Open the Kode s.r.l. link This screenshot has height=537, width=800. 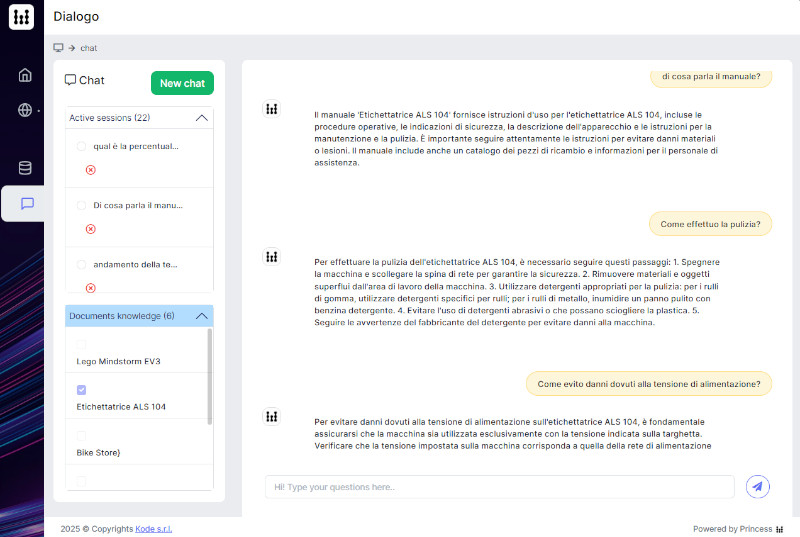pos(153,528)
